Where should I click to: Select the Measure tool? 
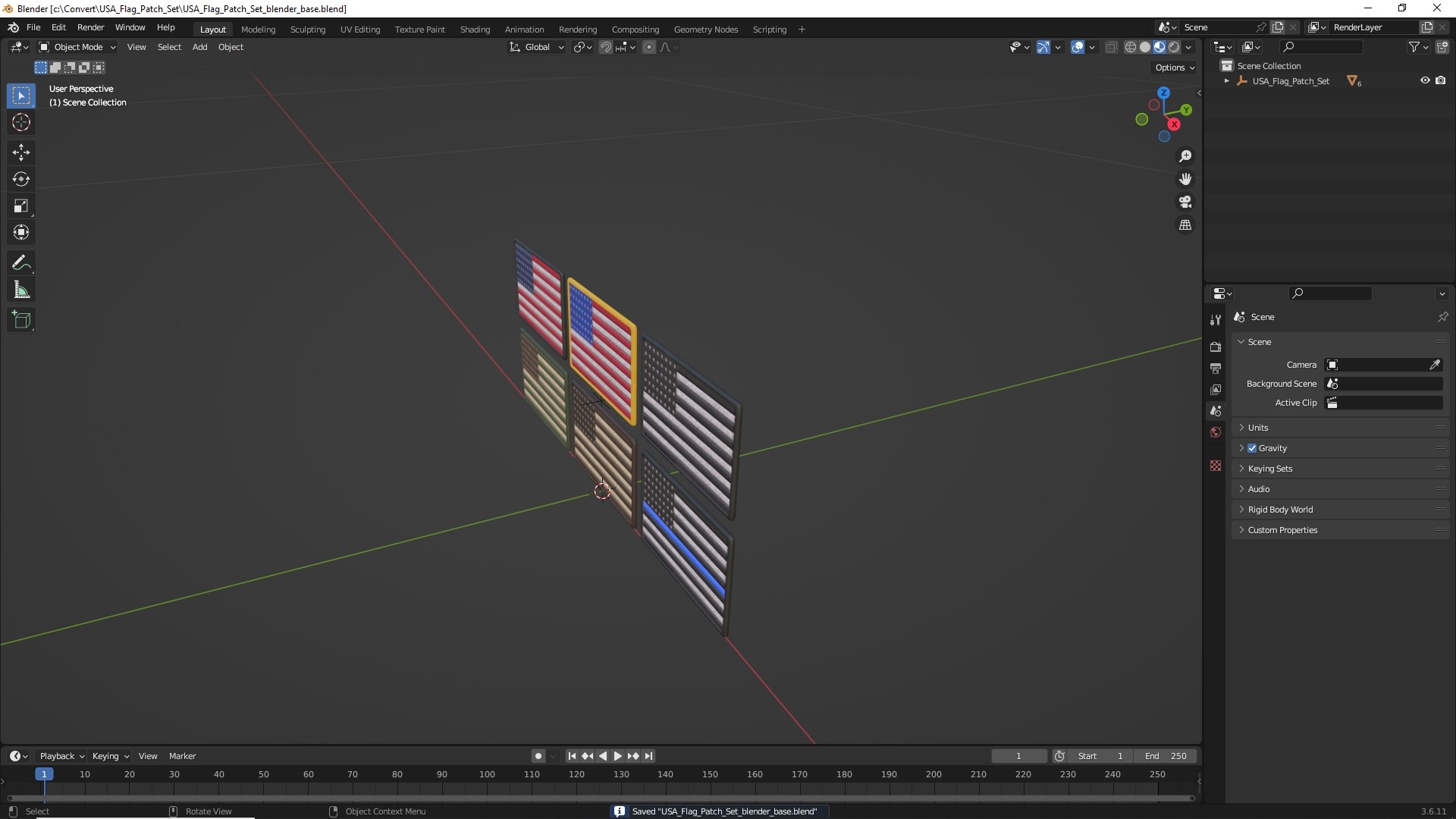tap(21, 290)
